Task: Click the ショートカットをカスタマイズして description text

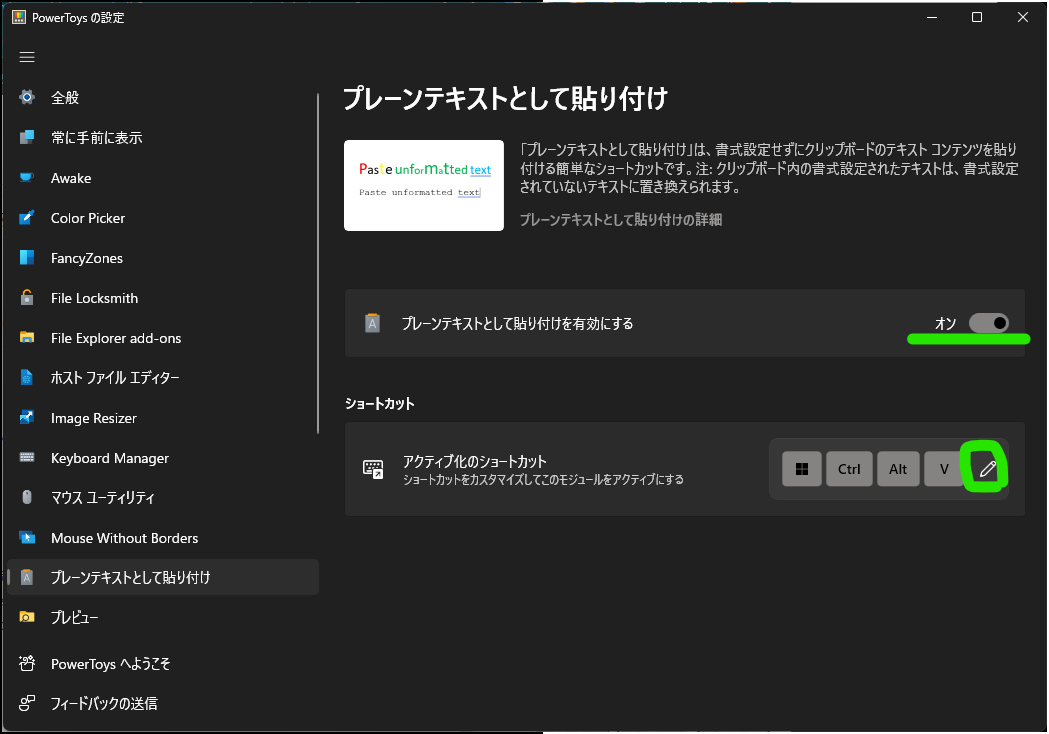Action: (543, 480)
